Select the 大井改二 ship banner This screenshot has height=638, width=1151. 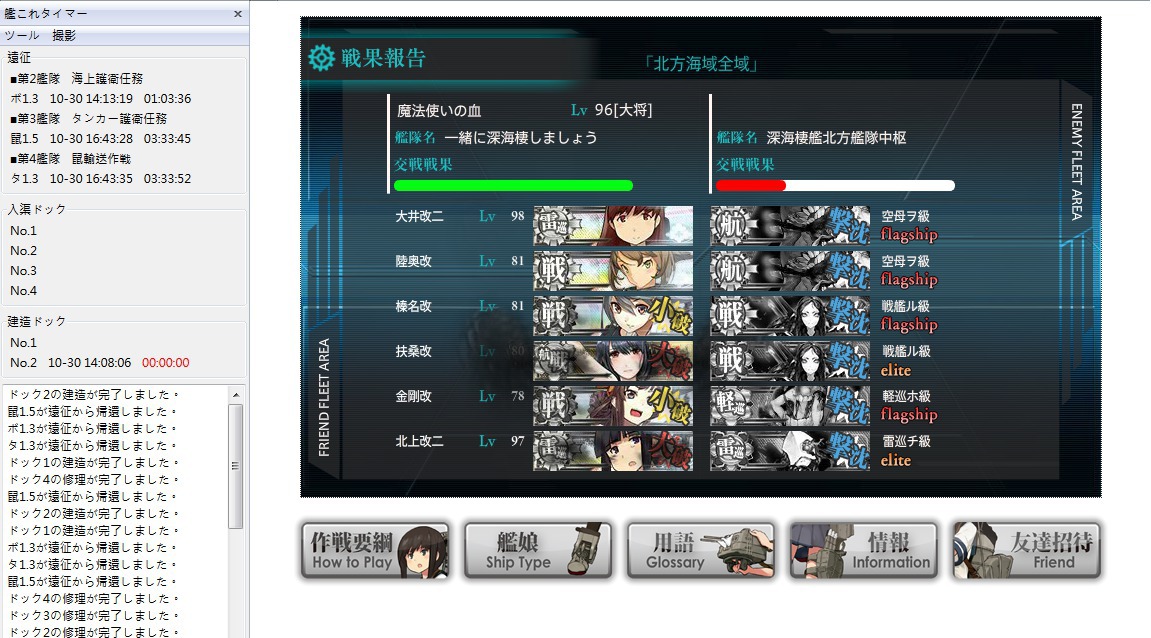[613, 225]
